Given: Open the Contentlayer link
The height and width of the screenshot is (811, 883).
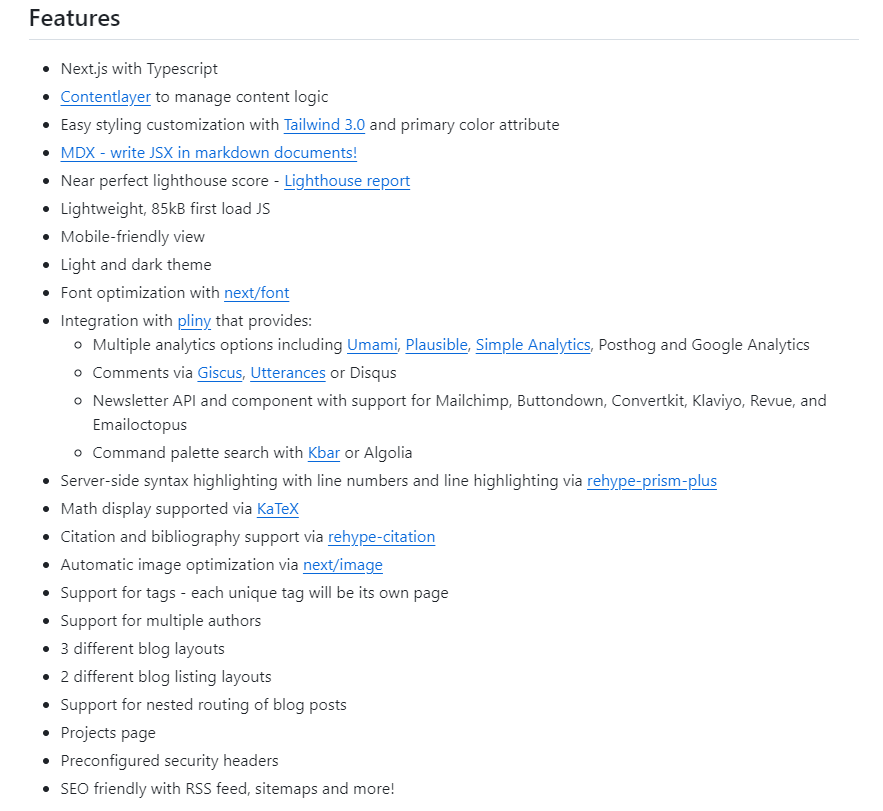Looking at the screenshot, I should pyautogui.click(x=105, y=97).
